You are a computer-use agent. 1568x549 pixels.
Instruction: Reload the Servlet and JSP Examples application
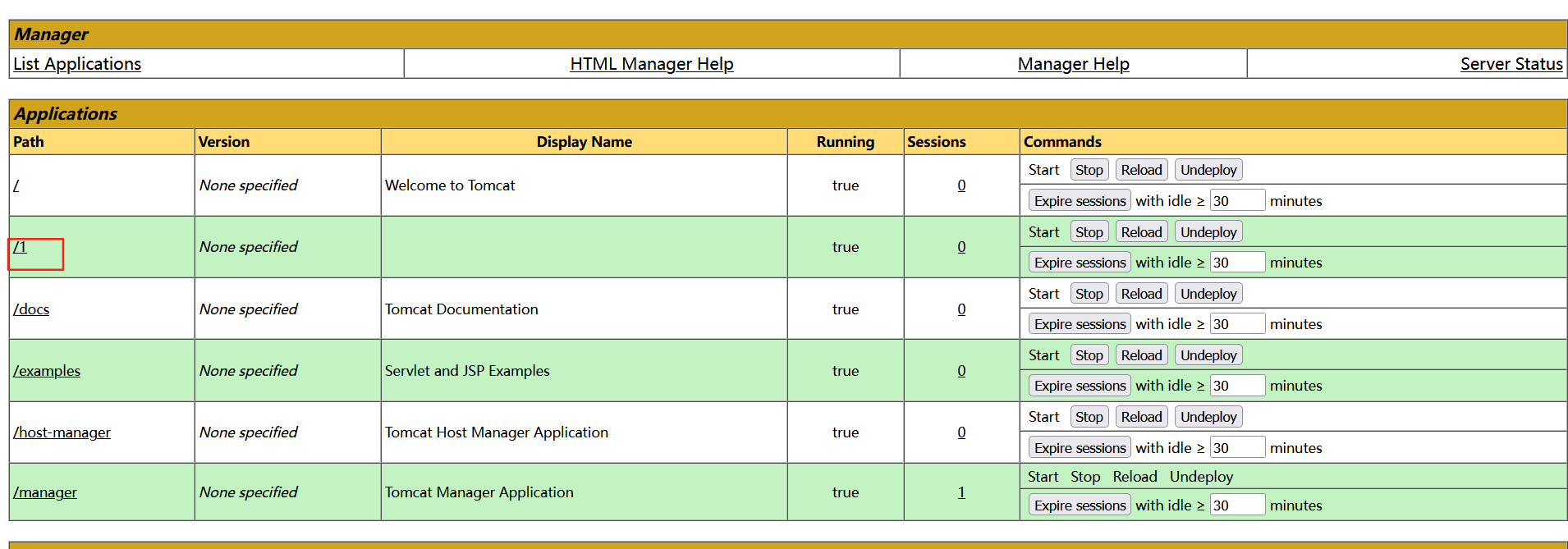[1141, 355]
